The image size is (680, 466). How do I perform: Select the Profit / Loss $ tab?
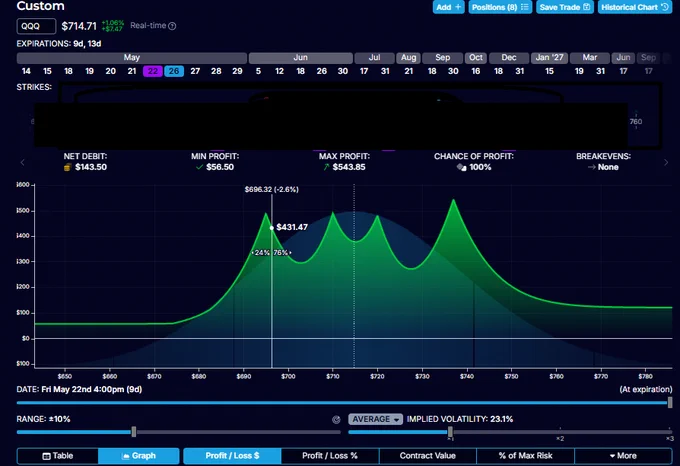pos(232,456)
